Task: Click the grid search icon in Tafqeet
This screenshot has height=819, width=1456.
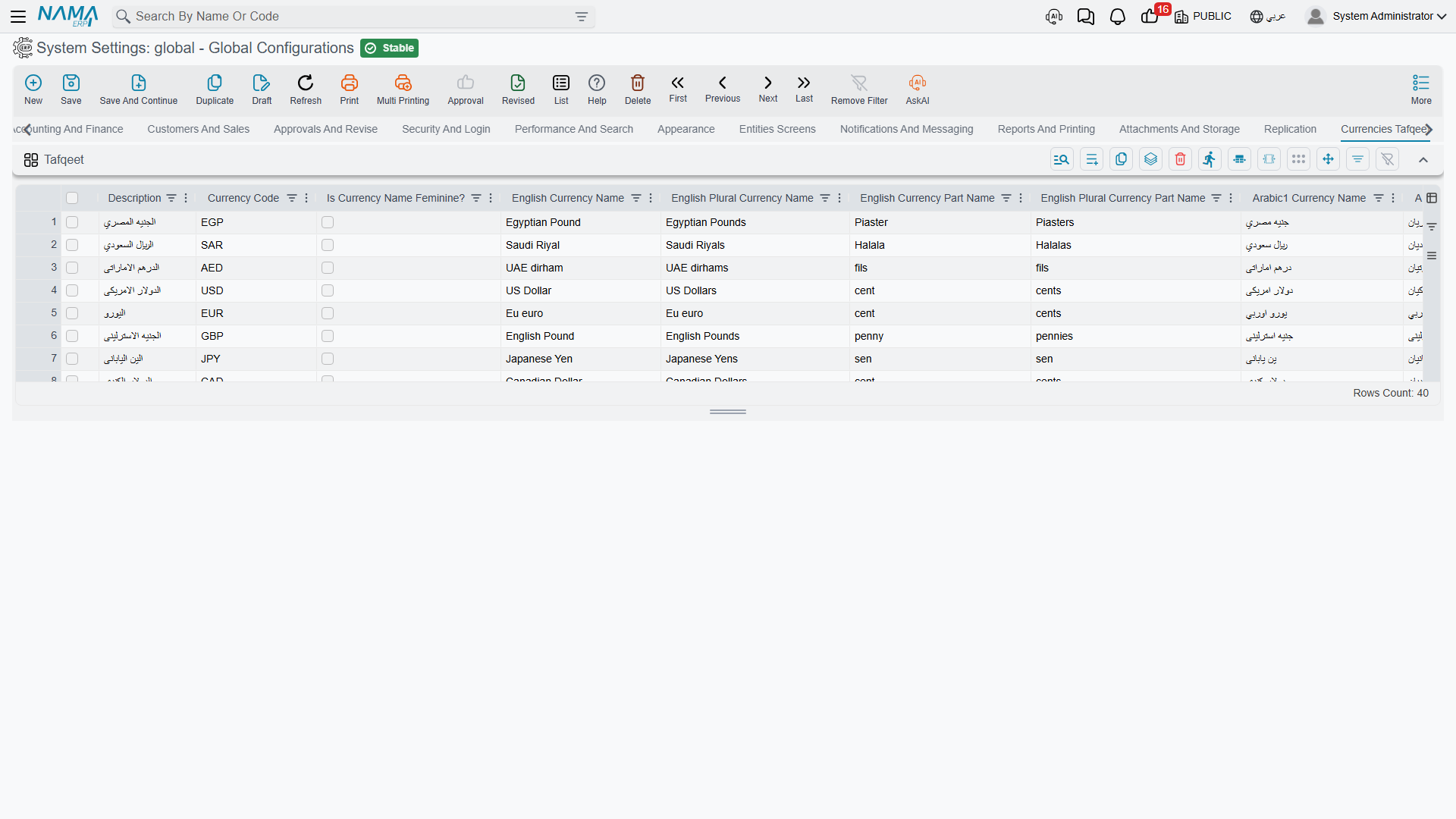Action: coord(1062,159)
